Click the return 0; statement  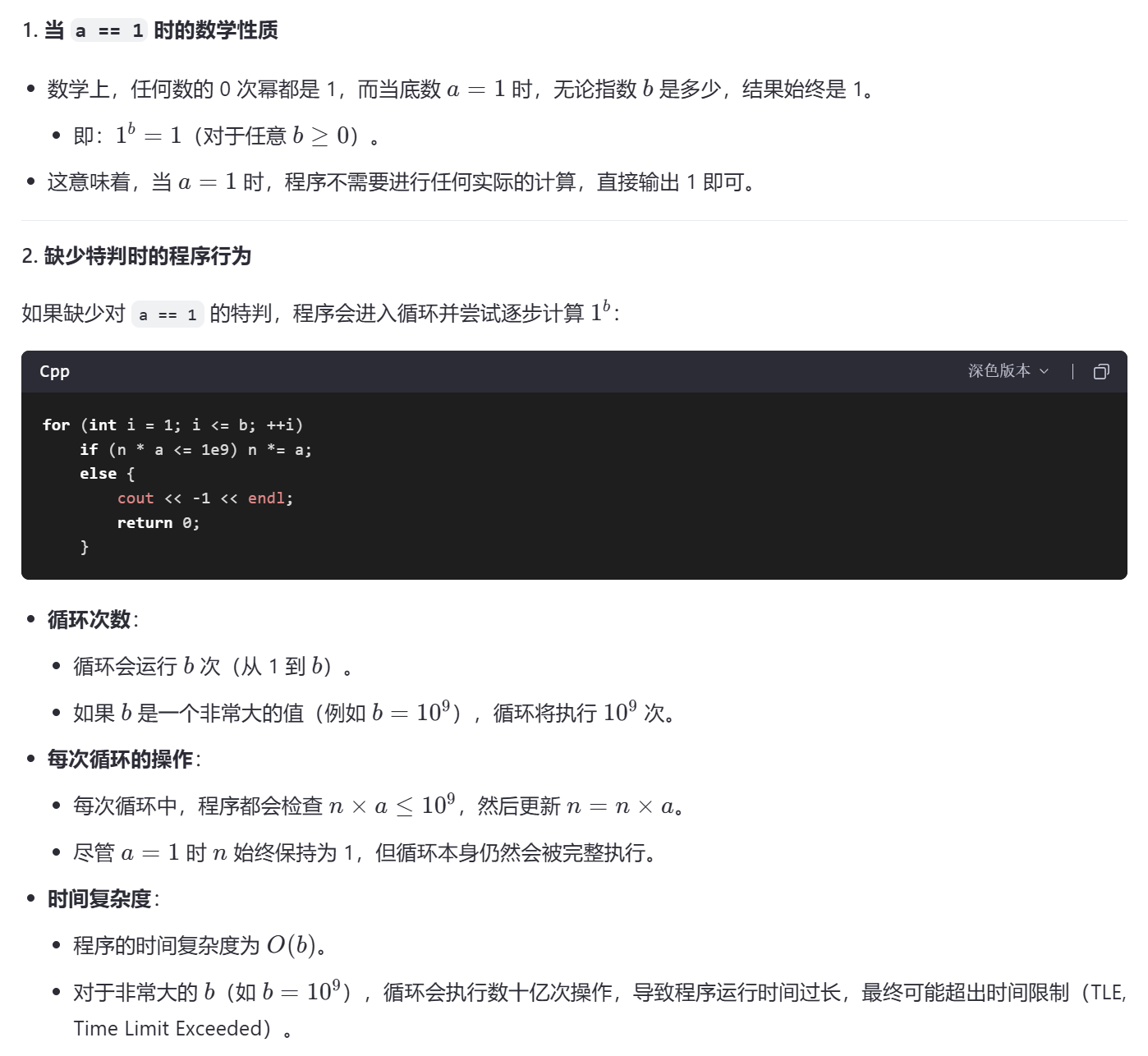coord(158,523)
